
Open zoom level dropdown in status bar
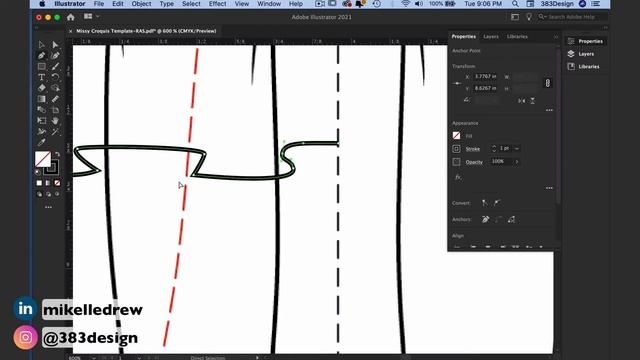point(94,358)
